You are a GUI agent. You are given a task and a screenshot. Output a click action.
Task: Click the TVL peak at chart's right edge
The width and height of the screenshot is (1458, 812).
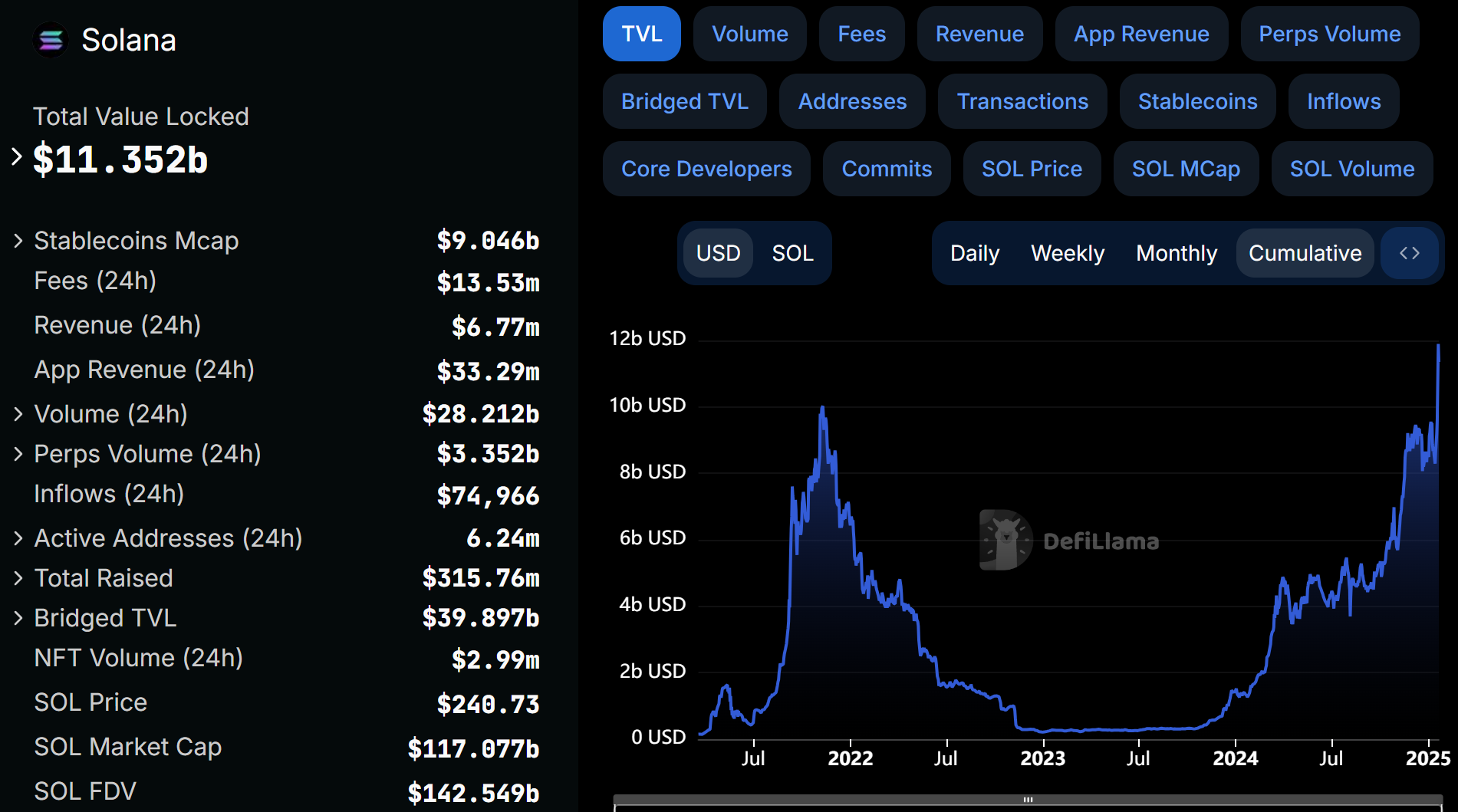1438,347
